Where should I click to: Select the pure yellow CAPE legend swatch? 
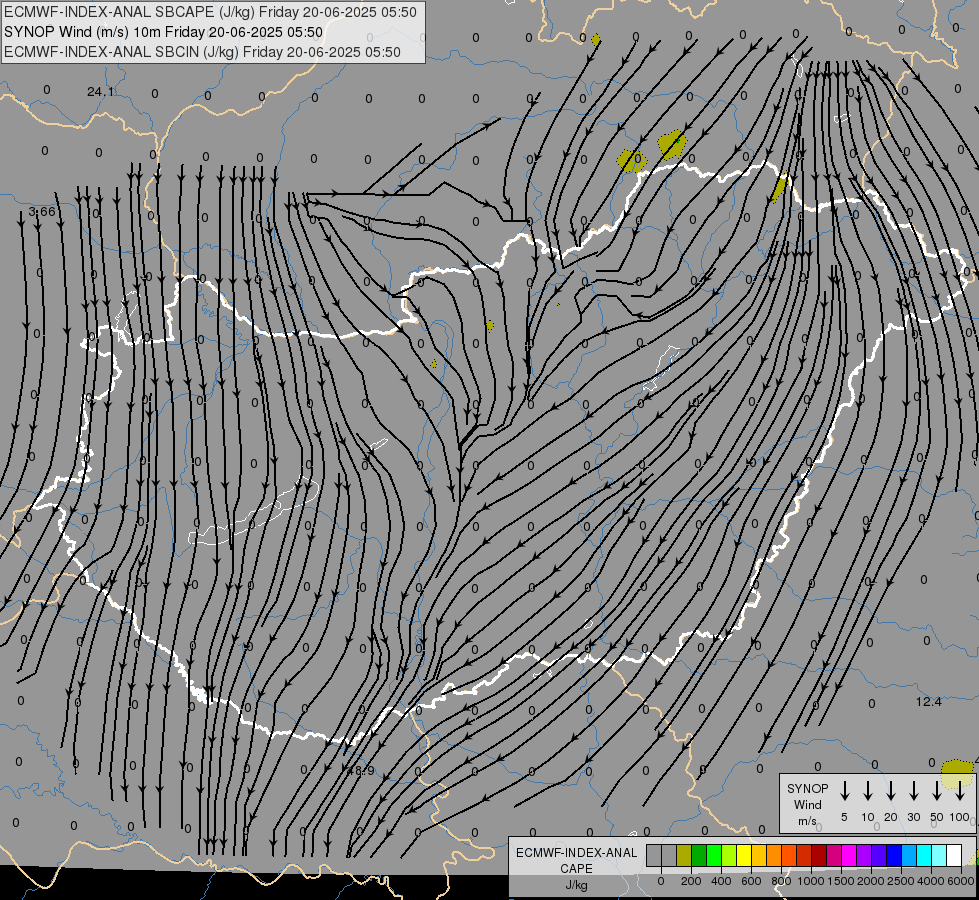coord(744,855)
